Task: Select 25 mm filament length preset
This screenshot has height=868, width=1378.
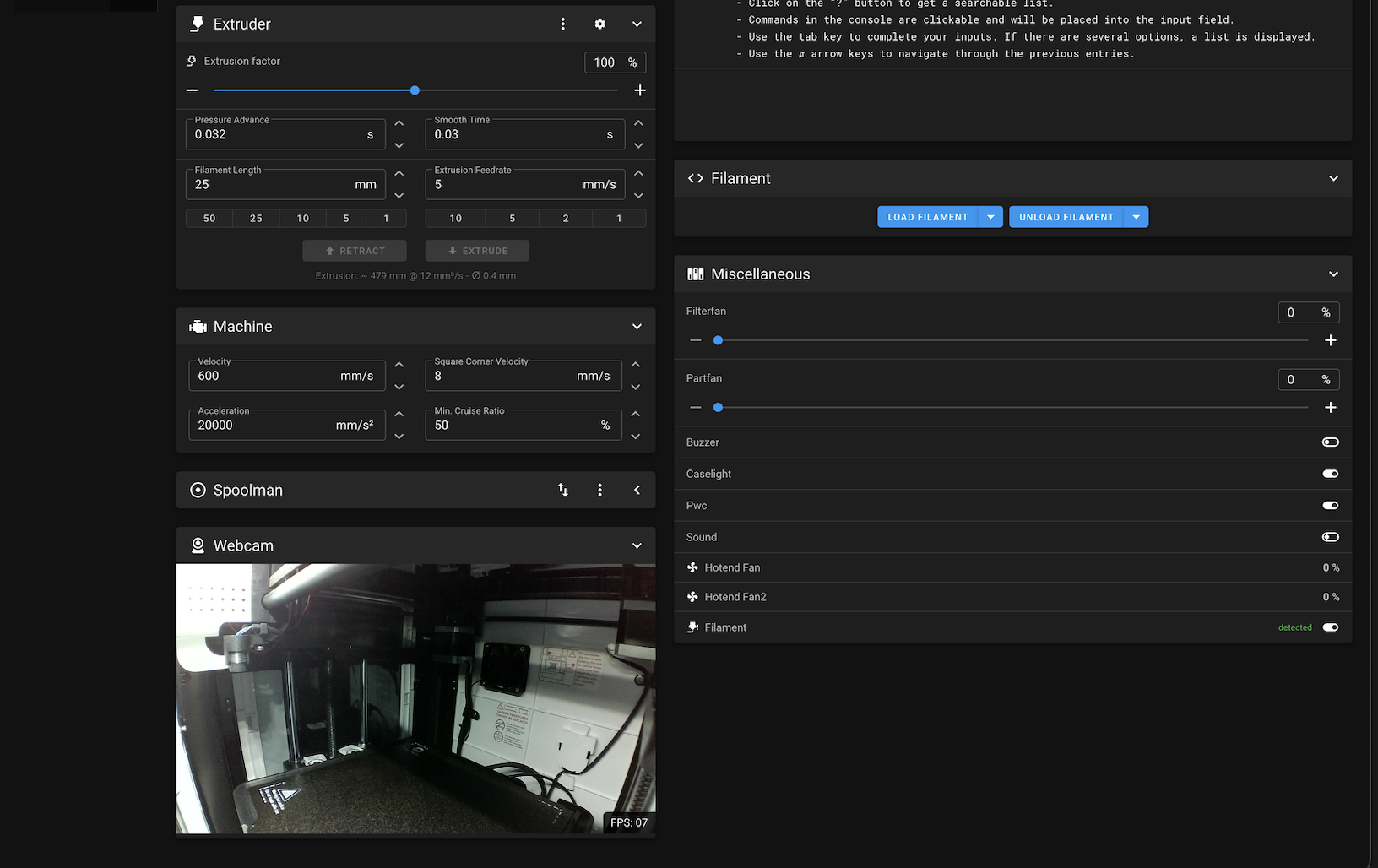Action: 256,219
